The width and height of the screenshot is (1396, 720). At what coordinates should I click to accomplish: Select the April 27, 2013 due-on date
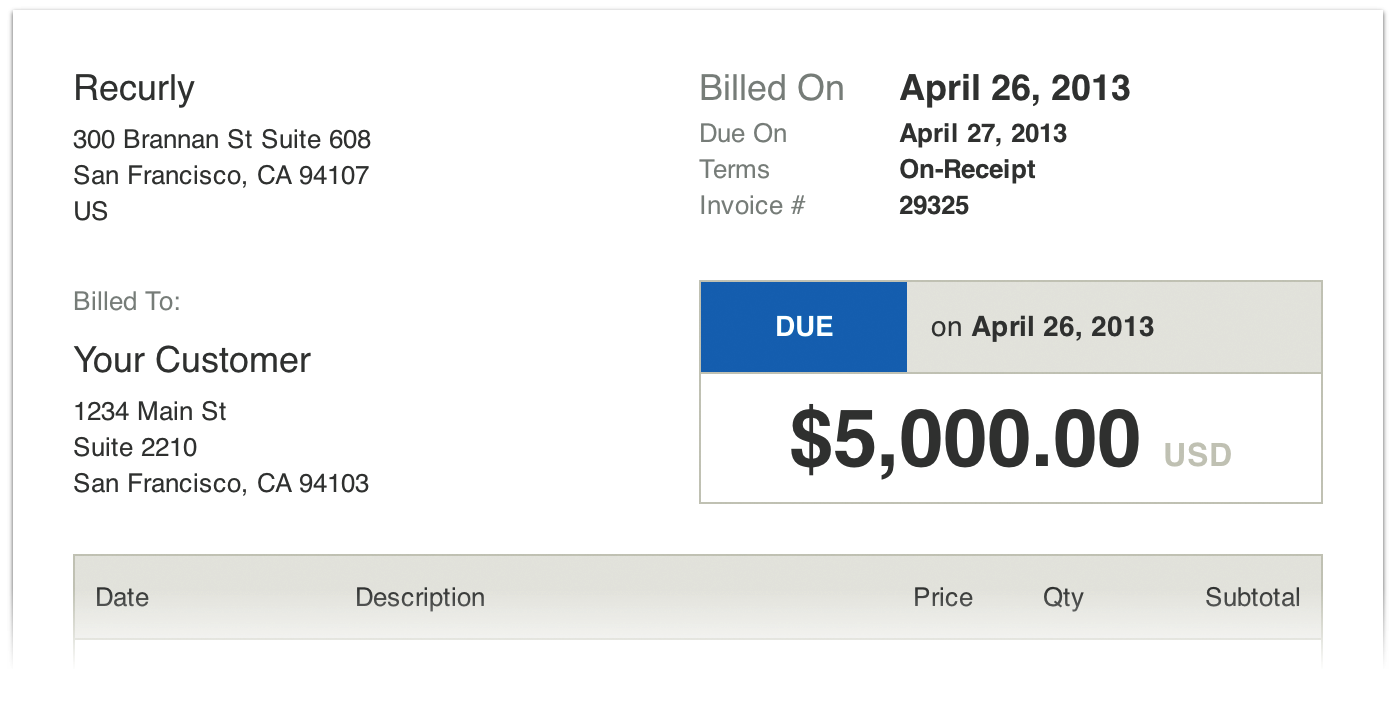point(982,134)
